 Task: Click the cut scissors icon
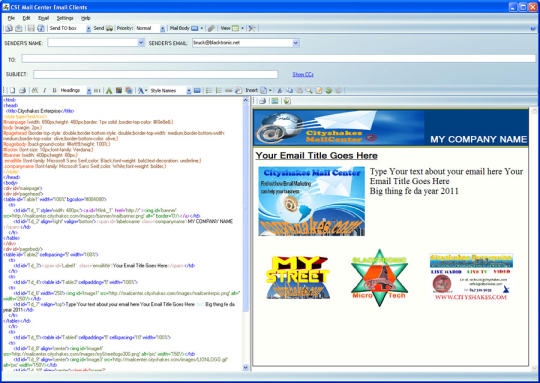[280, 90]
